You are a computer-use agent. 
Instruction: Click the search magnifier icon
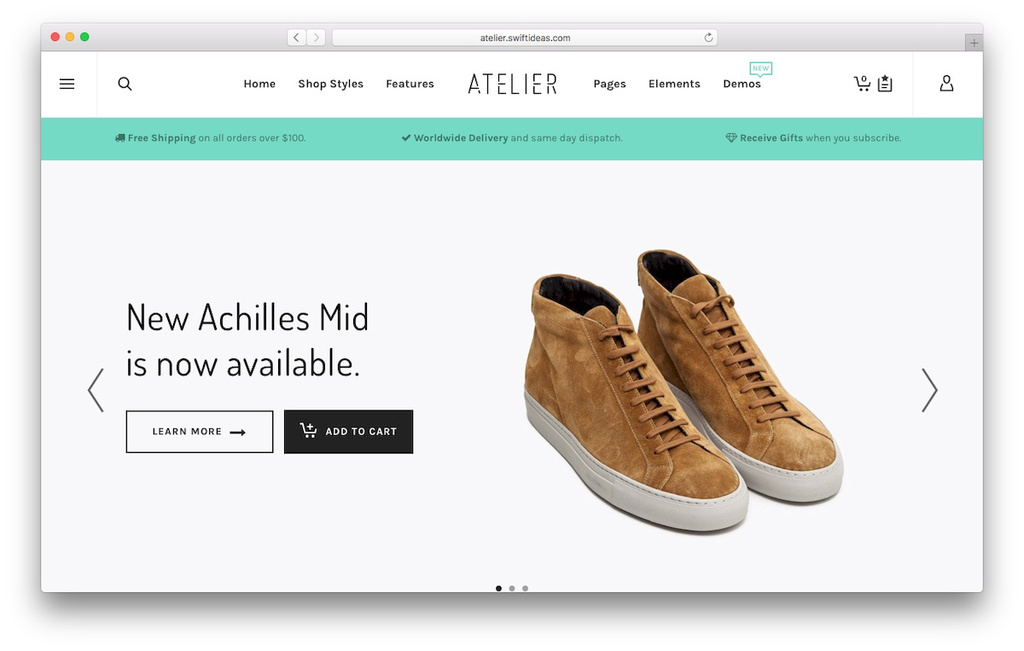[x=125, y=84]
